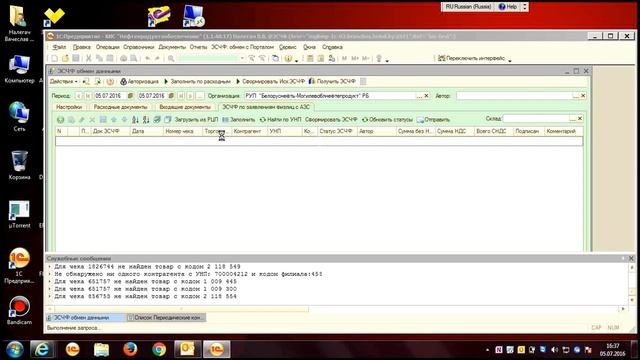The width and height of the screenshot is (640, 360).
Task: Open the Организация selection ellipsis button
Action: tap(419, 96)
